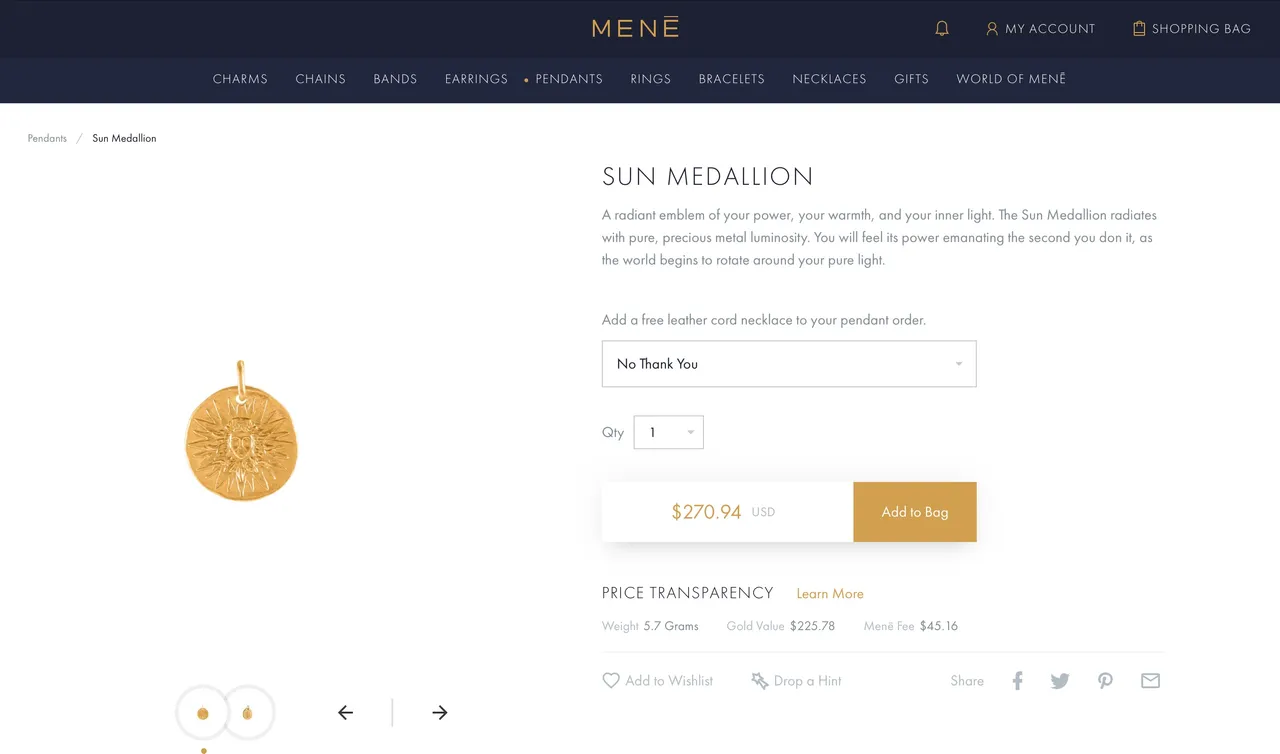The width and height of the screenshot is (1280, 754).
Task: Click the Drop a Hint icon
Action: point(760,680)
